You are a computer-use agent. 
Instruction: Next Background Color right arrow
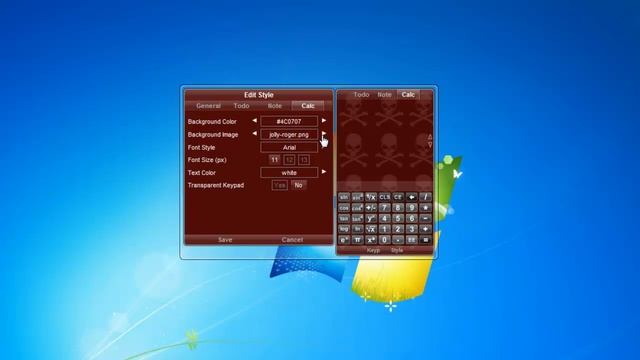tap(324, 120)
